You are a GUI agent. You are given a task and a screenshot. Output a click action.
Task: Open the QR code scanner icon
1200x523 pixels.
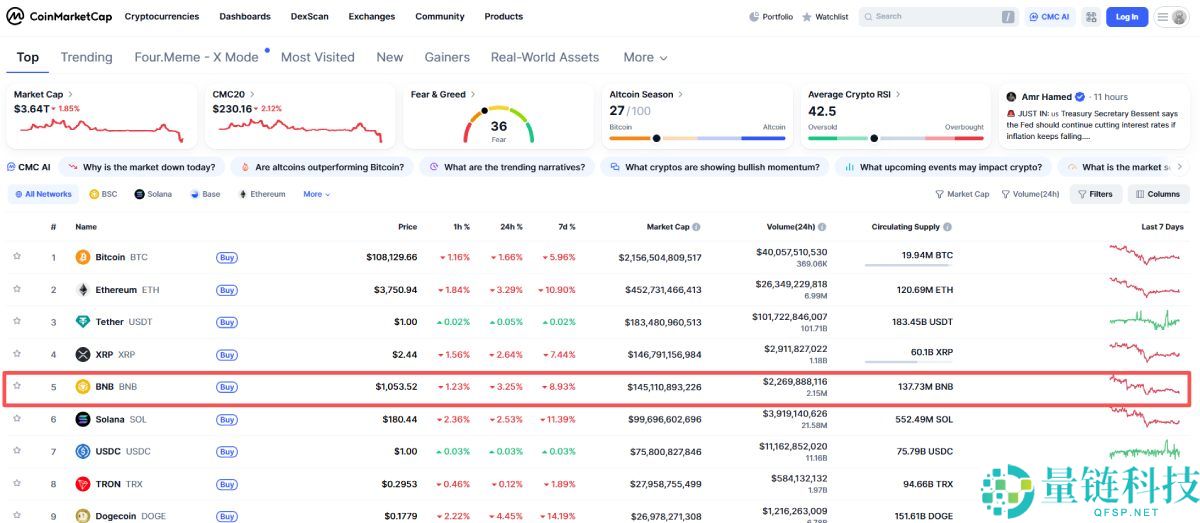pyautogui.click(x=1090, y=17)
